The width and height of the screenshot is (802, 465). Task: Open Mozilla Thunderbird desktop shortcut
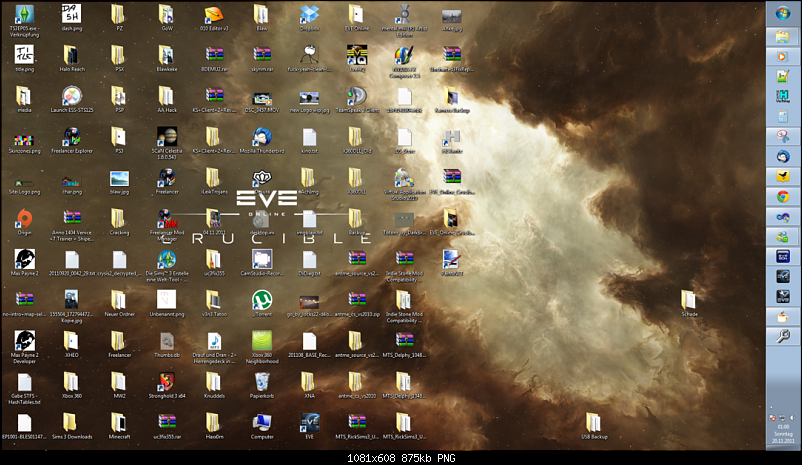[262, 140]
